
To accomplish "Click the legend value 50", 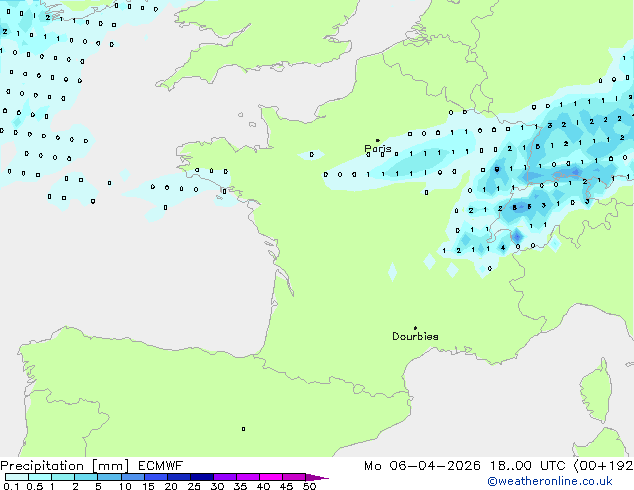I will coord(309,486).
